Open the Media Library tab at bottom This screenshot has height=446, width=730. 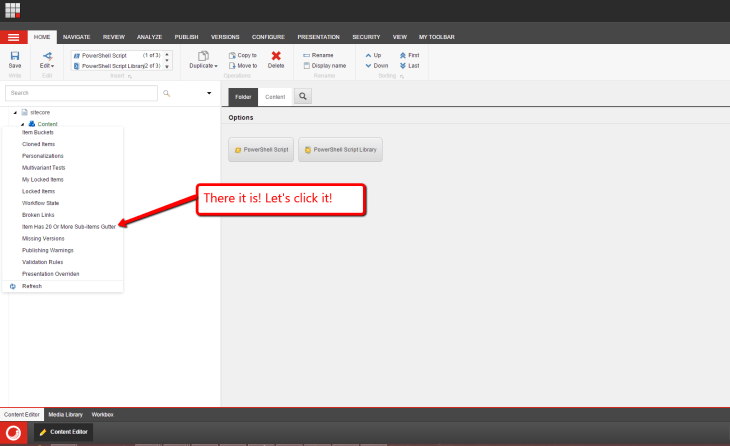click(66, 414)
